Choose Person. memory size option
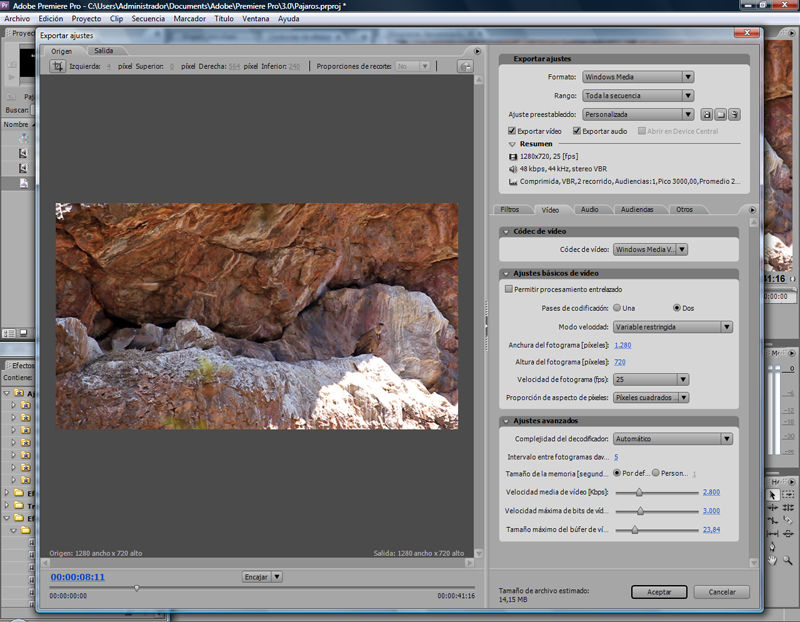This screenshot has height=622, width=800. coord(656,473)
